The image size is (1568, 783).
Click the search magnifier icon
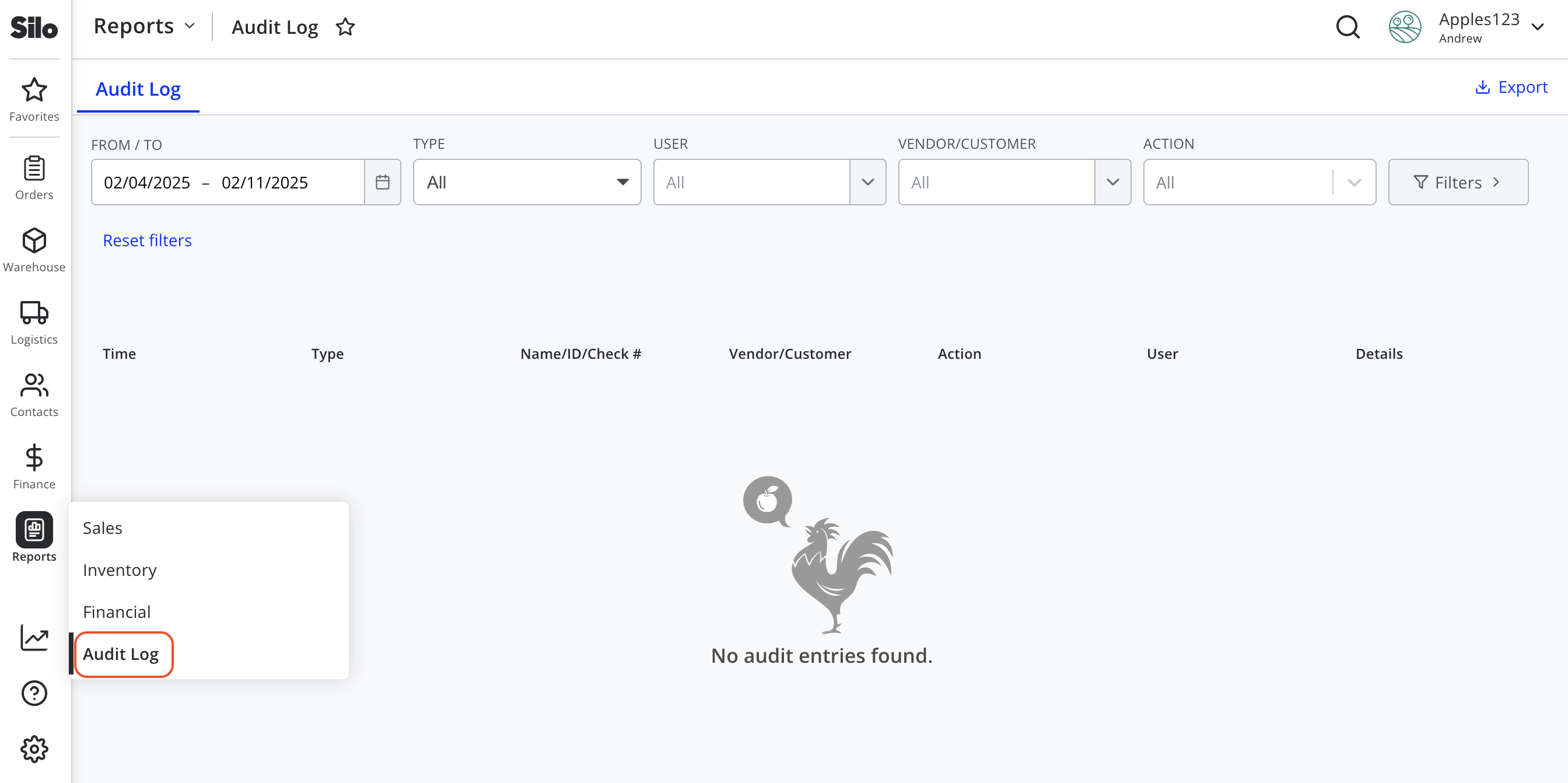(1347, 27)
